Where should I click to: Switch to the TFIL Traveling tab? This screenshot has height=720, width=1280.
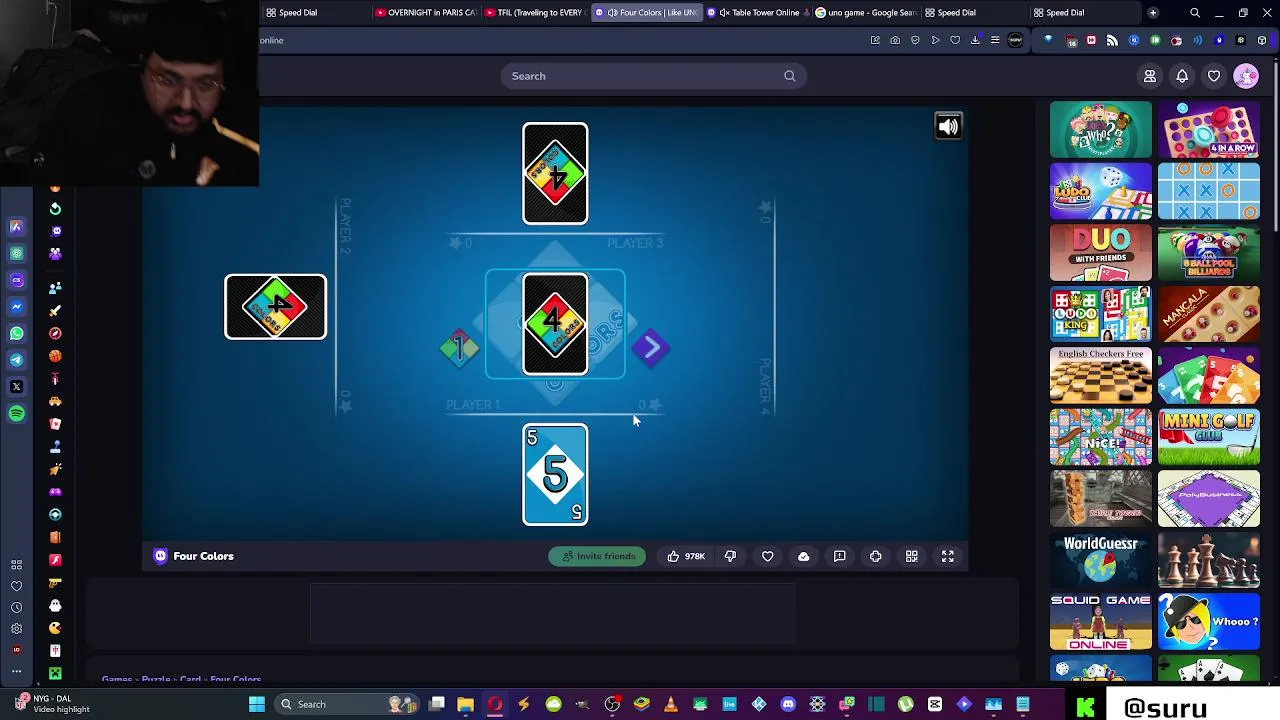click(534, 12)
